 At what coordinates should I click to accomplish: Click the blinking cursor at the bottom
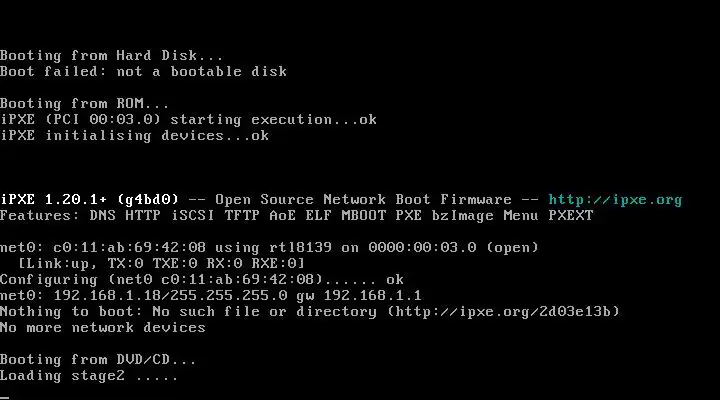4,396
